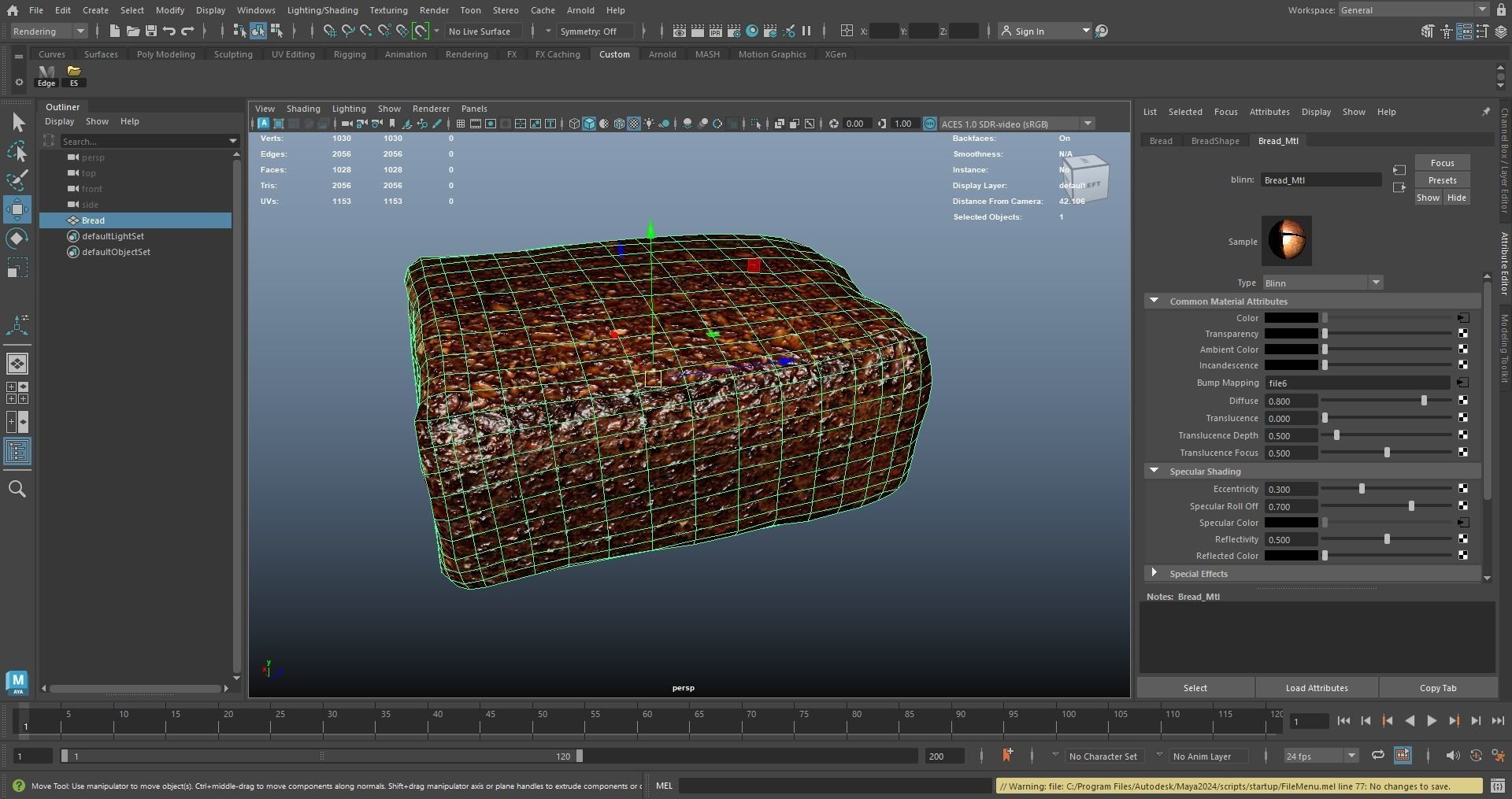The height and width of the screenshot is (799, 1512).
Task: Expand the Special Effects section
Action: point(1154,573)
